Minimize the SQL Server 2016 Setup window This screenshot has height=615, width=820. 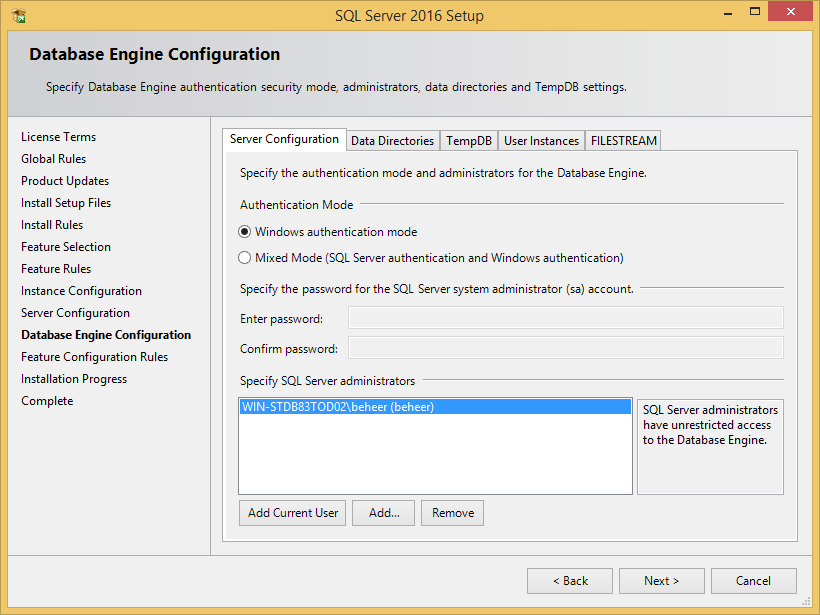tap(727, 13)
